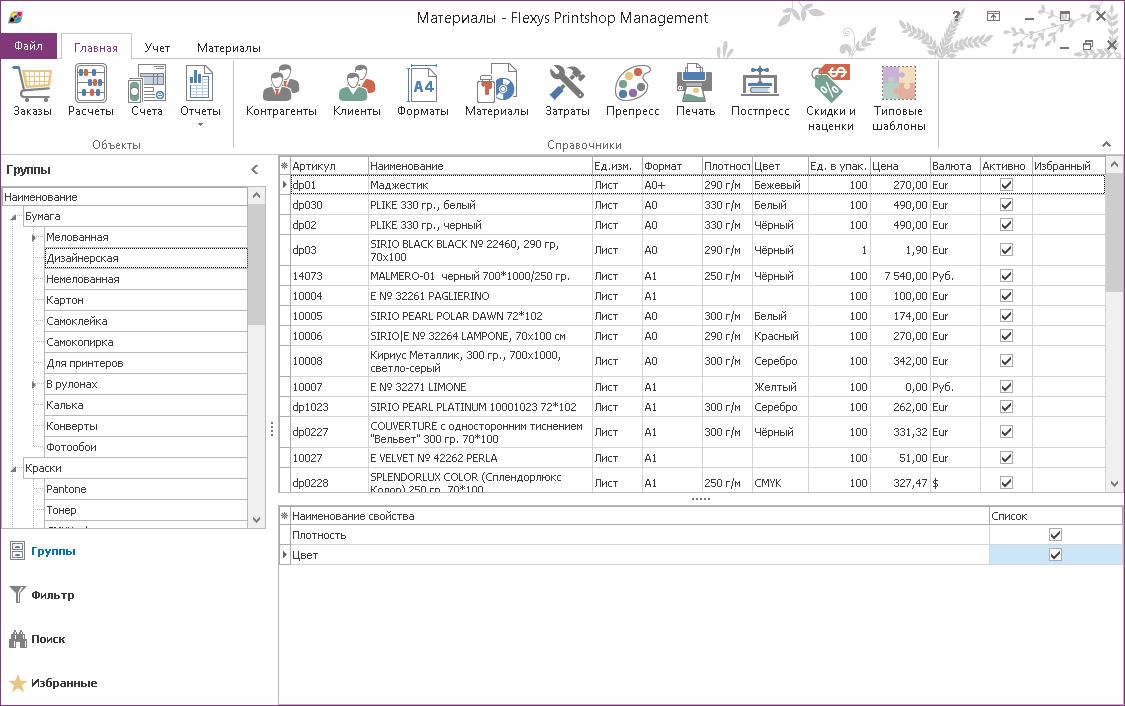
Task: Open the Файл menu
Action: 29,46
